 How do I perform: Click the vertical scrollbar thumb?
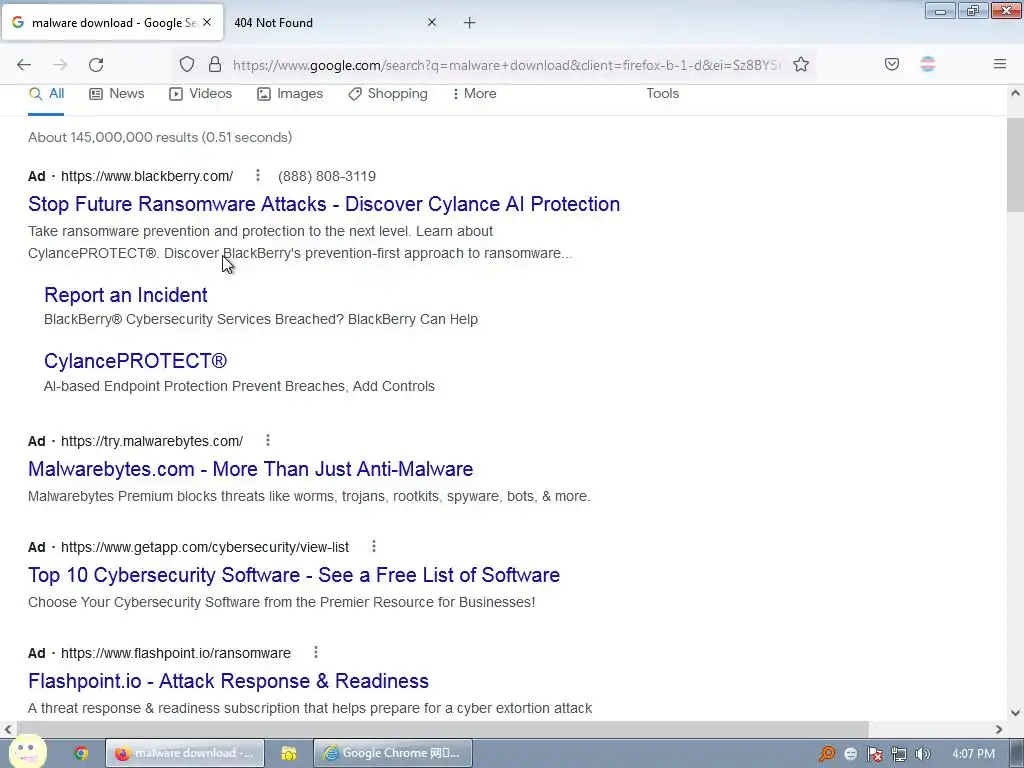pyautogui.click(x=1015, y=165)
